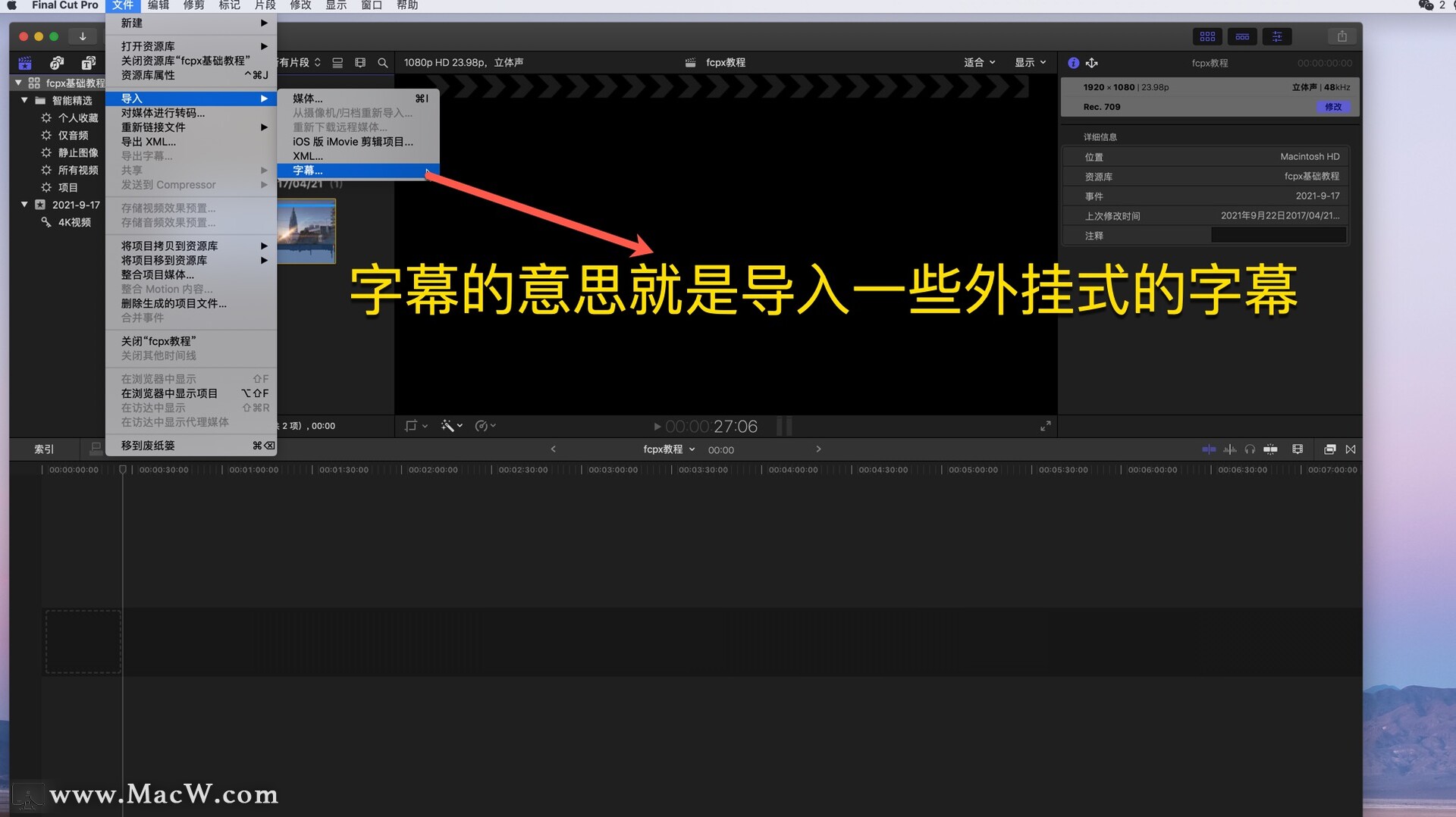The height and width of the screenshot is (817, 1456).
Task: Open the clip filter dropdown in browser
Action: pyautogui.click(x=300, y=63)
